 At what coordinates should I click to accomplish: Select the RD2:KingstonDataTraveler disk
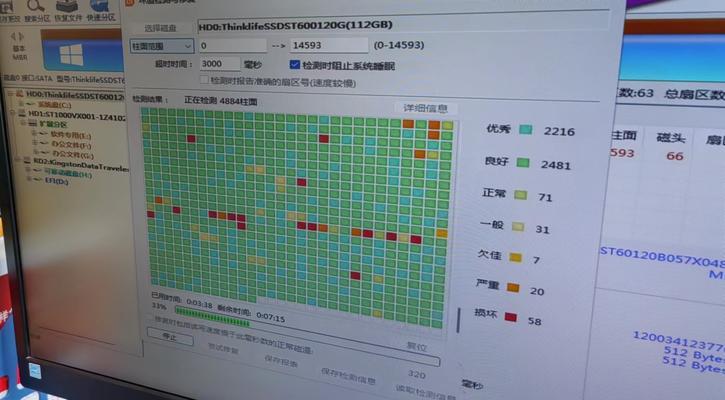pyautogui.click(x=81, y=165)
